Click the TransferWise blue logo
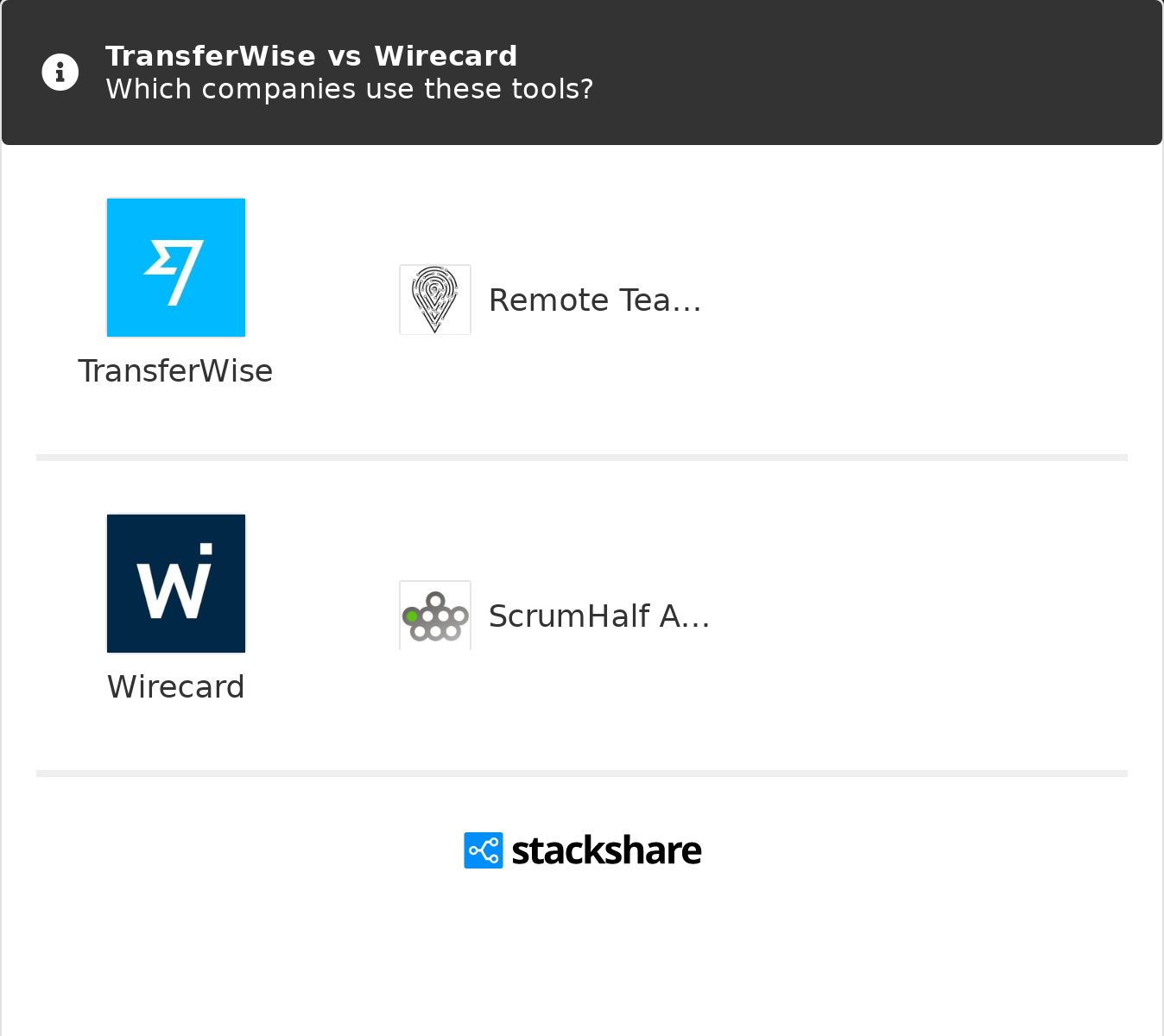Screen dimensions: 1164x1036 176,268
